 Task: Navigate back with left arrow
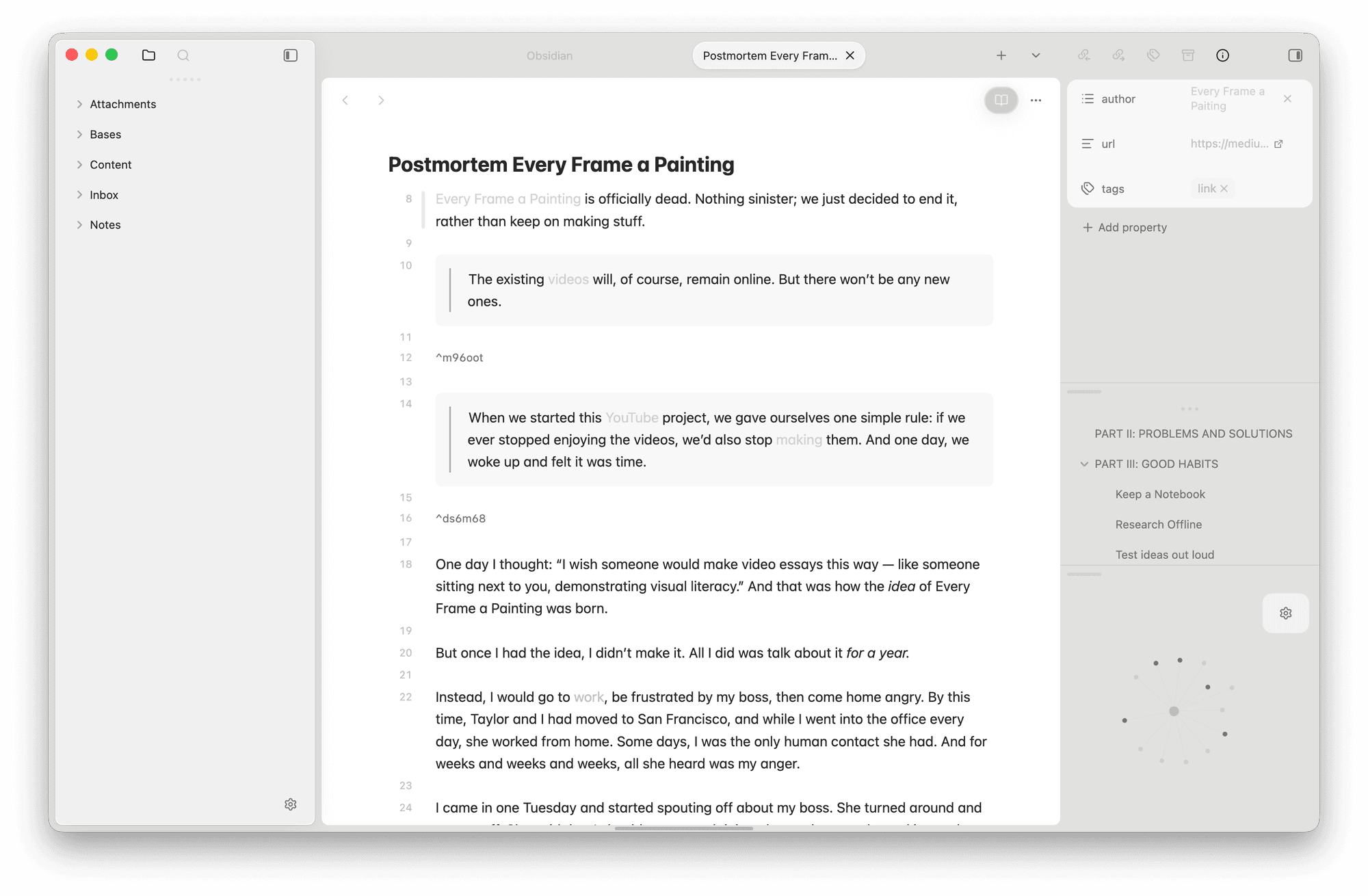(345, 100)
